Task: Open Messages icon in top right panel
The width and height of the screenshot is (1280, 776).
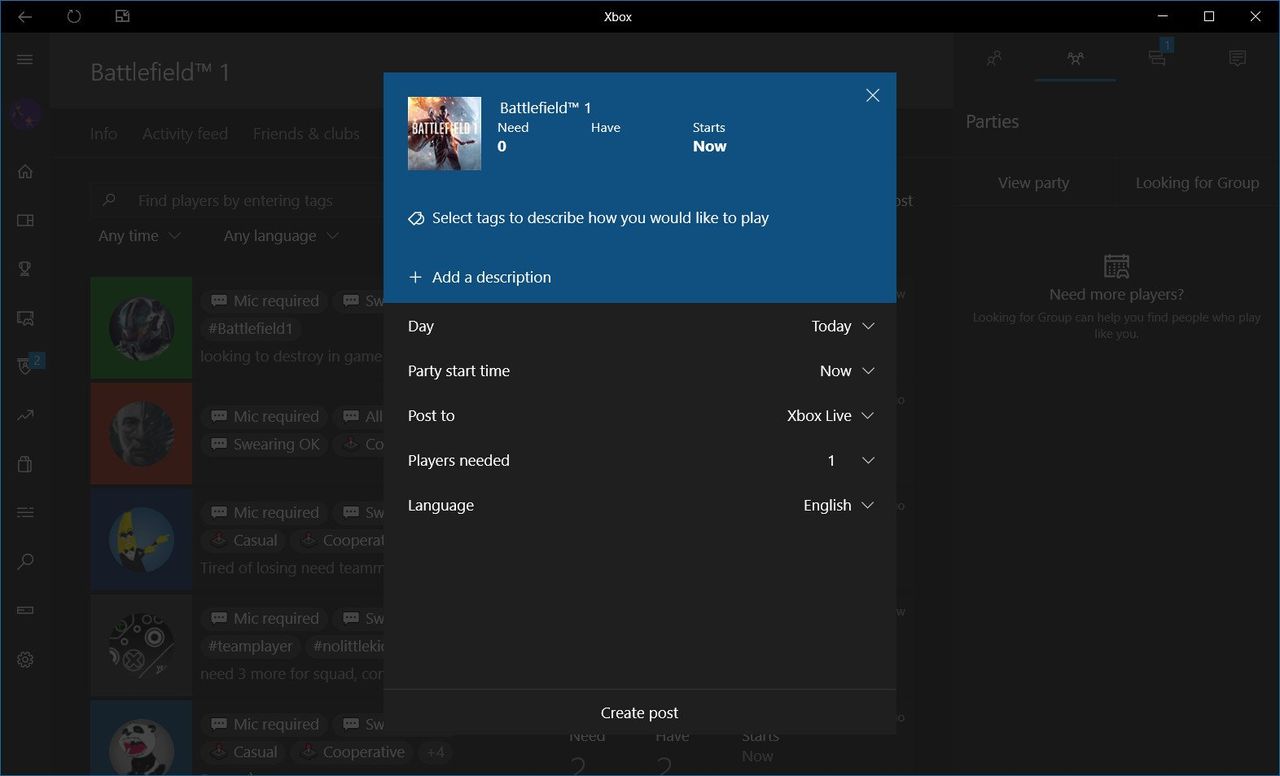Action: [1237, 59]
